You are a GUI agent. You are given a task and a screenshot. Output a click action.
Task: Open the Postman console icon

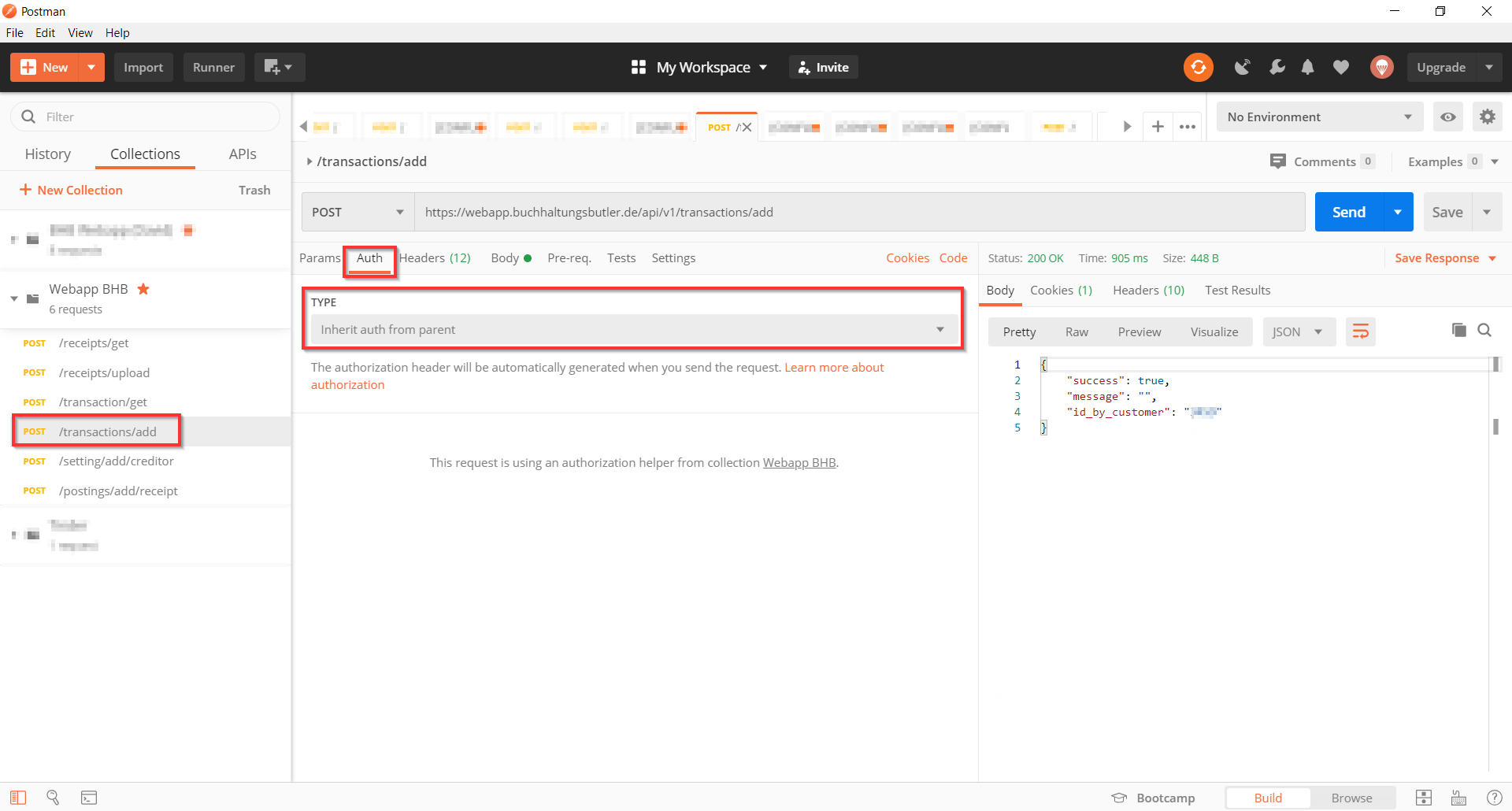click(x=89, y=798)
